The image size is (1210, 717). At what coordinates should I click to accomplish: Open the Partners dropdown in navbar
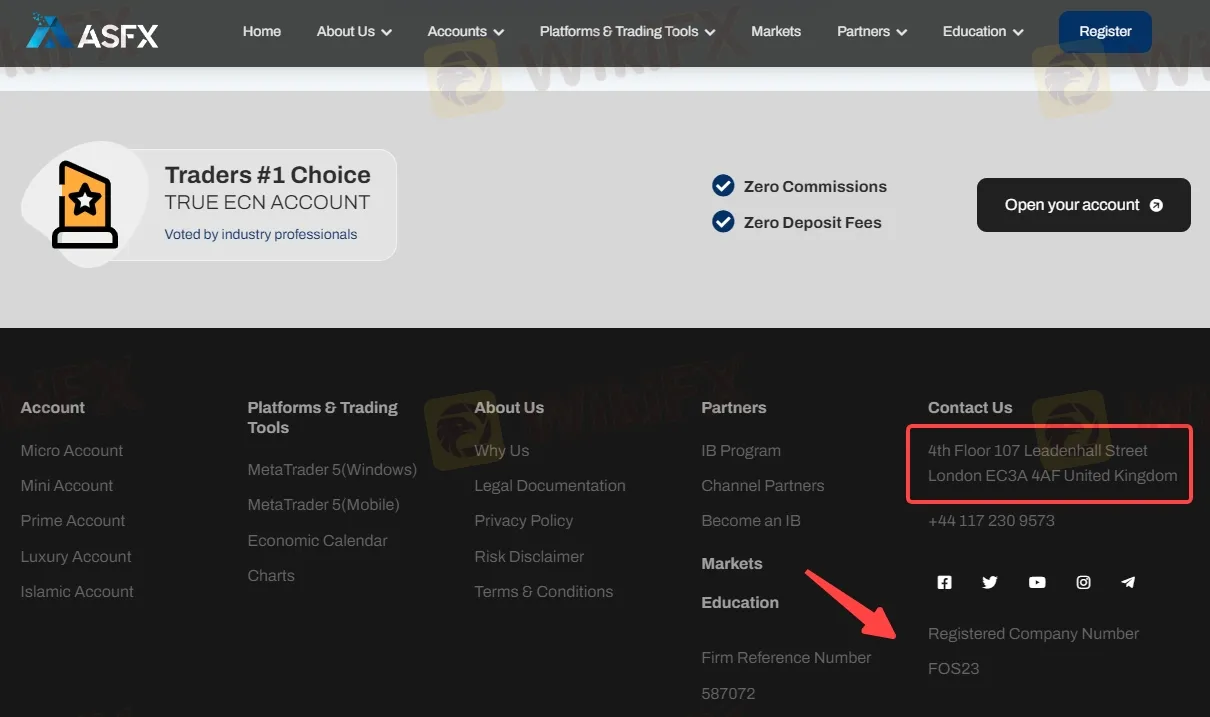pos(871,32)
